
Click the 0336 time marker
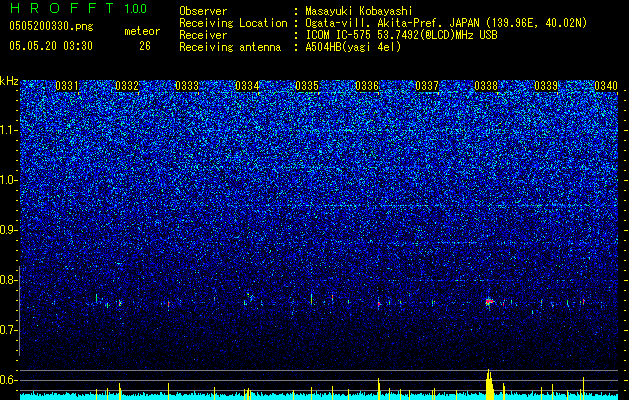pos(367,86)
